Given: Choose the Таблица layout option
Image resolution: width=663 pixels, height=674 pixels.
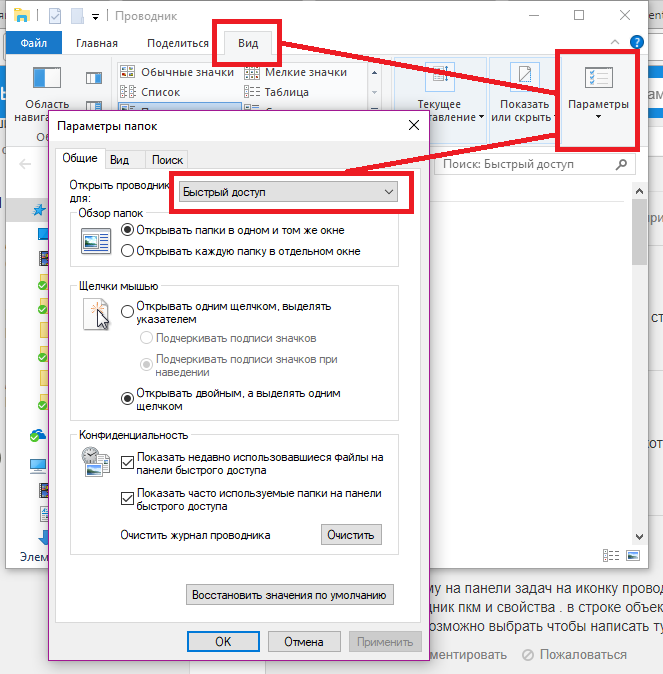Looking at the screenshot, I should coord(276,92).
